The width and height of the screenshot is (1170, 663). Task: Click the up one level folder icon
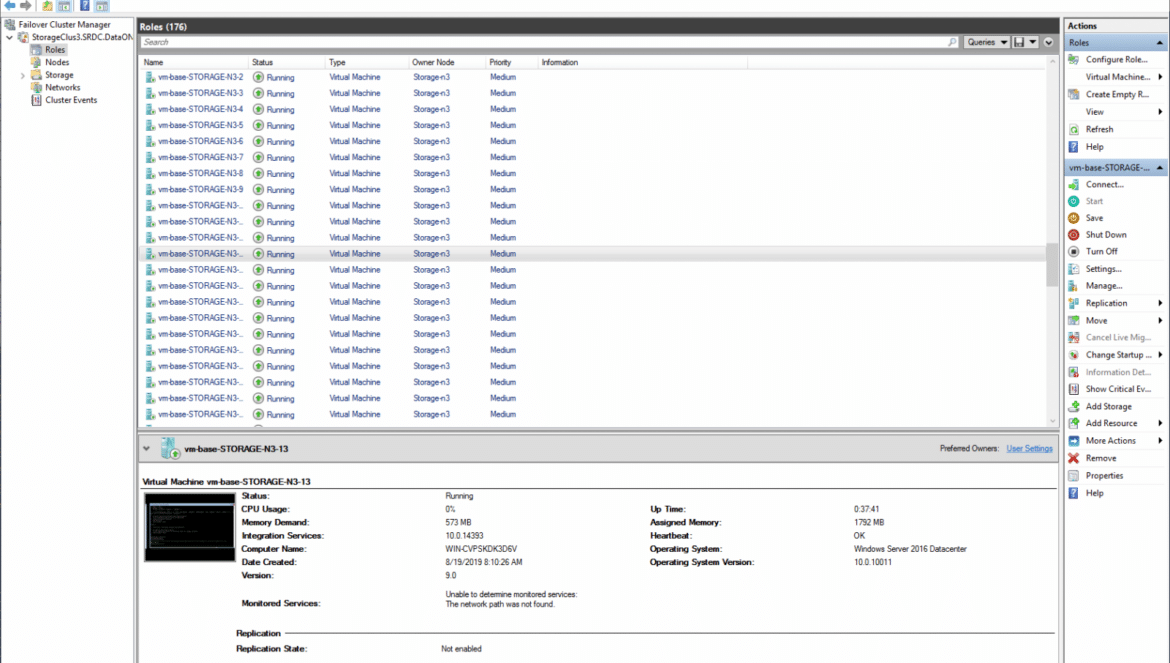47,6
